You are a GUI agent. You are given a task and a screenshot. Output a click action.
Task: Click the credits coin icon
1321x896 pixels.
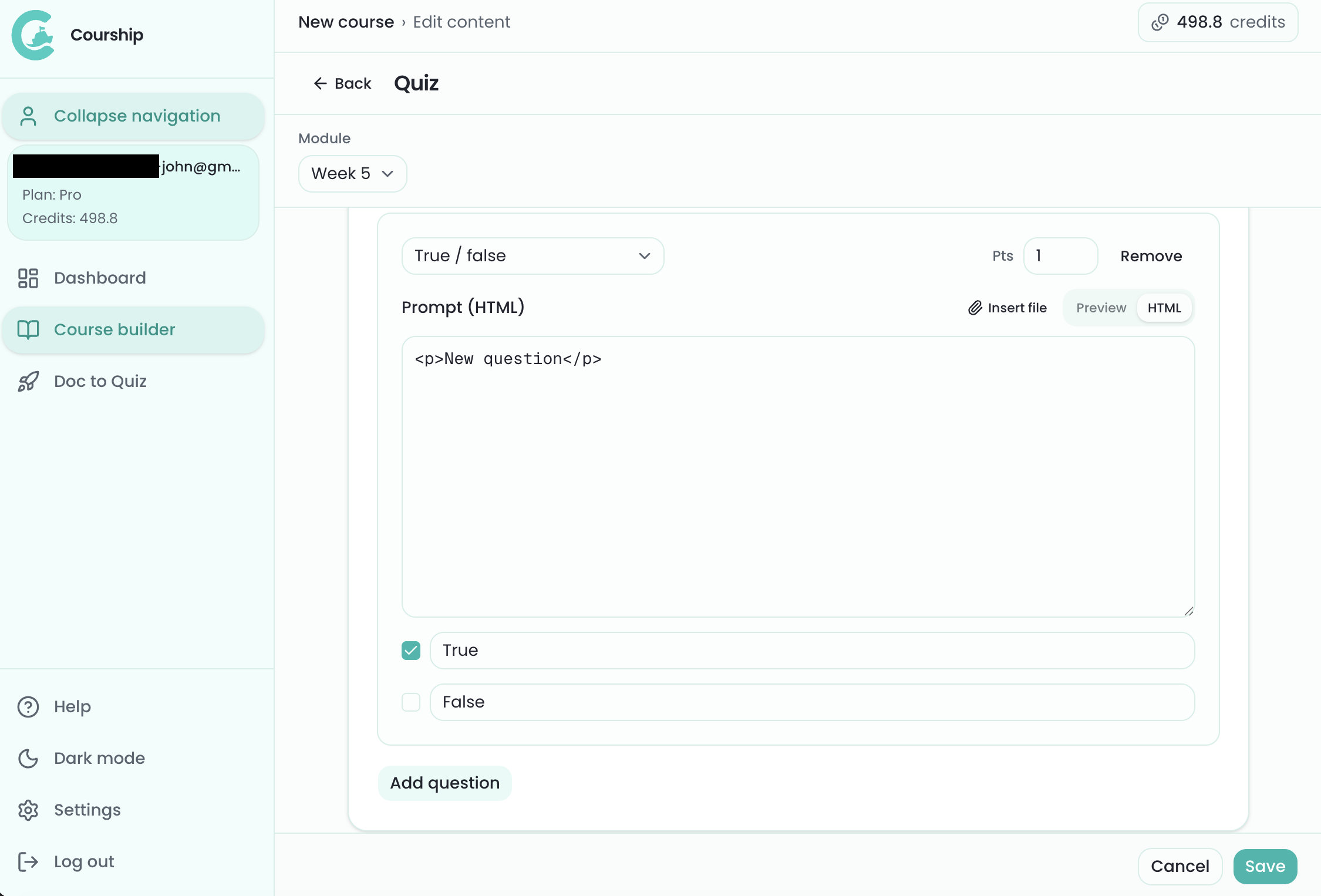(x=1160, y=22)
